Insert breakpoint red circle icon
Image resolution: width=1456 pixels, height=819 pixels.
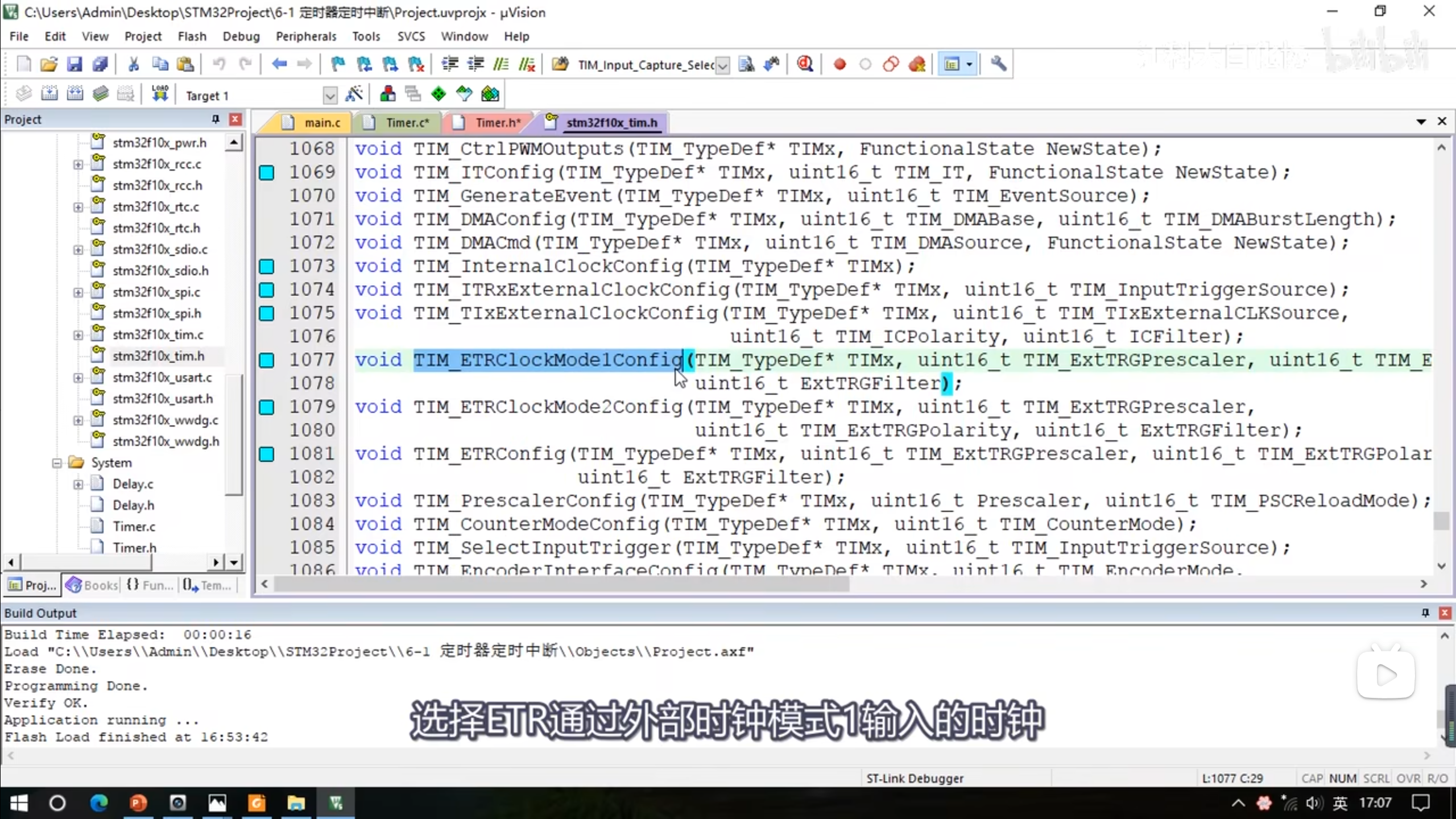coord(839,64)
